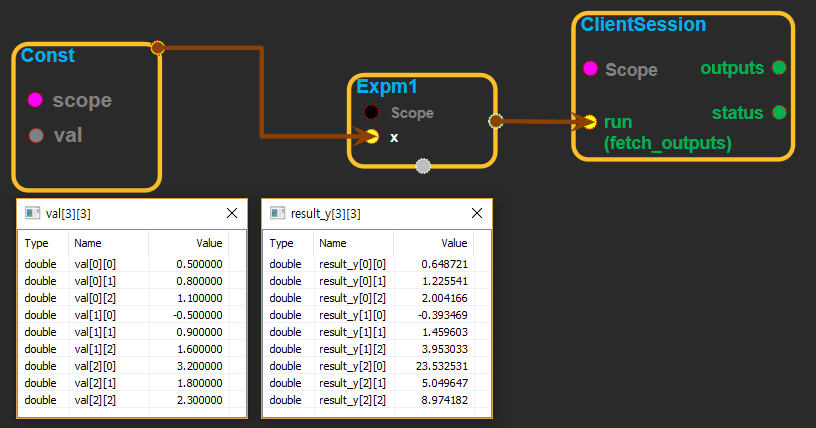This screenshot has height=428, width=816.
Task: Click the yellow run input port on ClientSession
Action: pyautogui.click(x=590, y=122)
